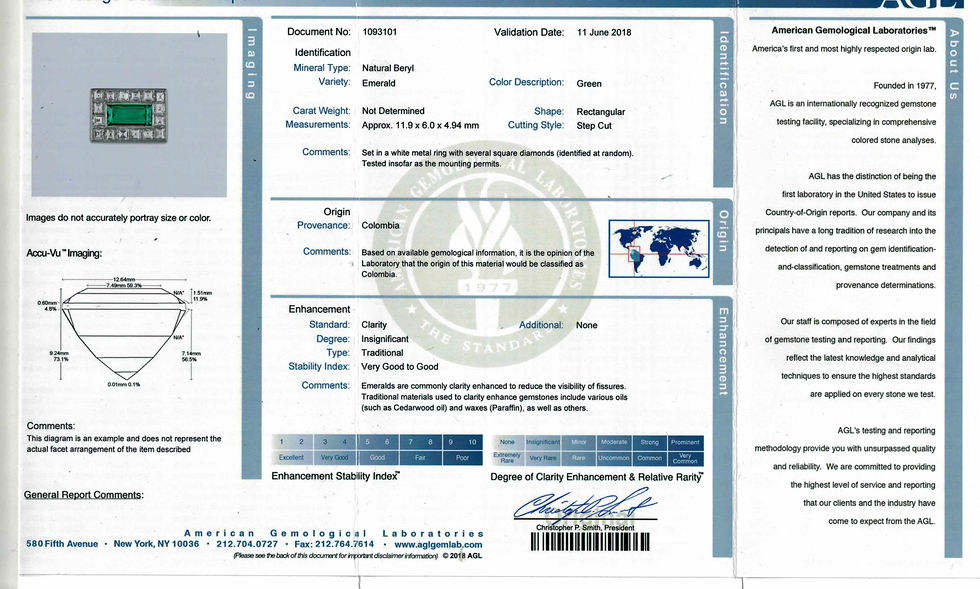
Task: Click the 580 Fifth Avenue address
Action: pyautogui.click(x=62, y=544)
